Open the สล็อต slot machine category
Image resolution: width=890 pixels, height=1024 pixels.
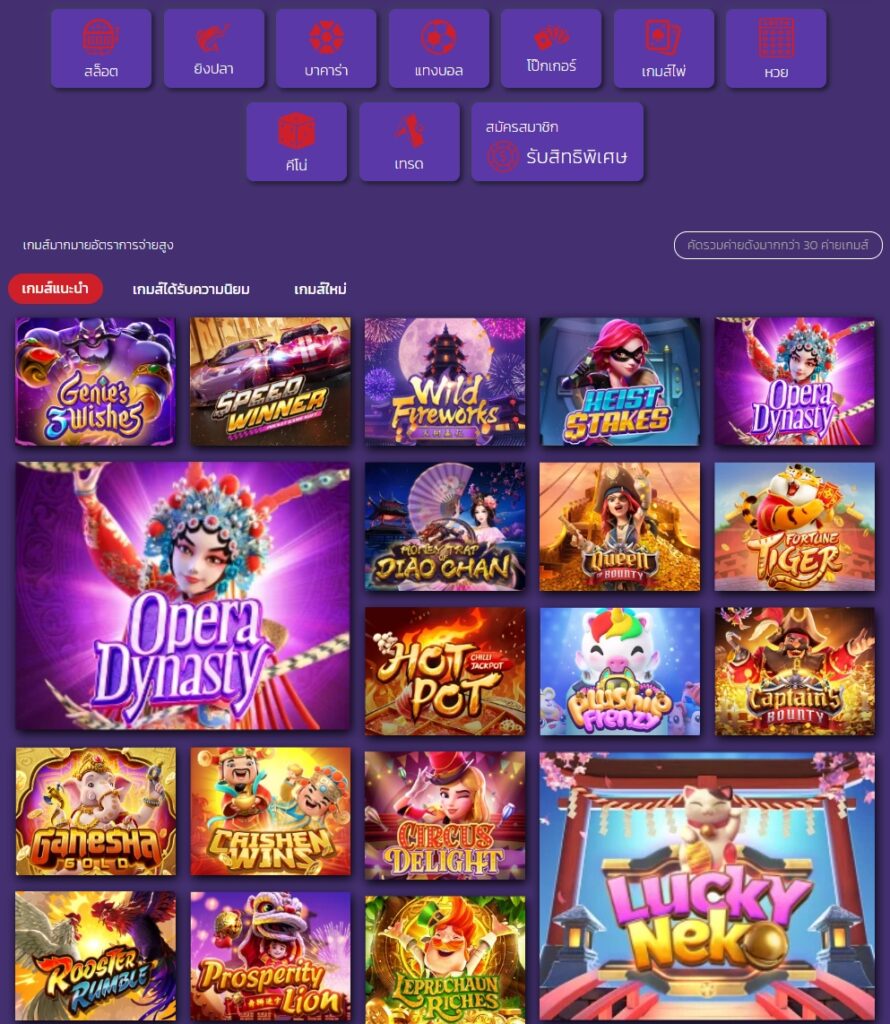[101, 48]
